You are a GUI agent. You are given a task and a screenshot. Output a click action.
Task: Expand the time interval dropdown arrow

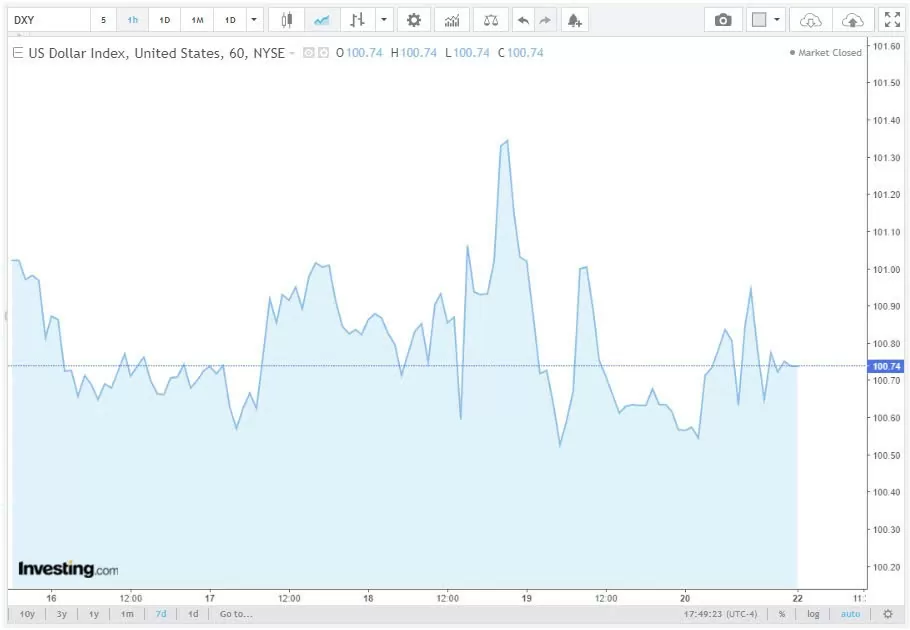[x=254, y=20]
